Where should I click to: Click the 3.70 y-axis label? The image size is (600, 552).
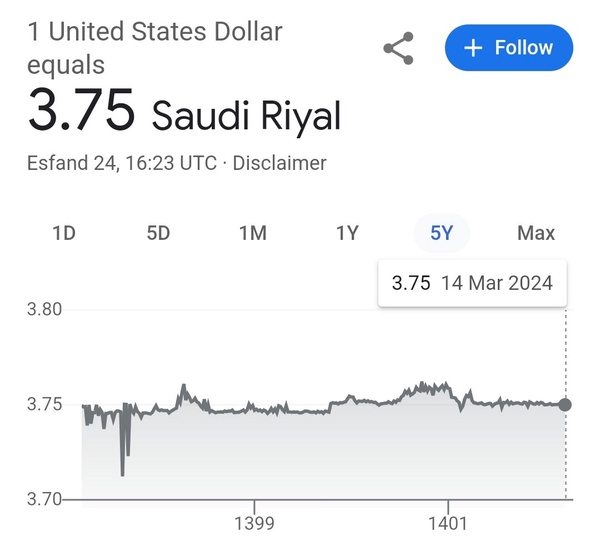pos(44,499)
